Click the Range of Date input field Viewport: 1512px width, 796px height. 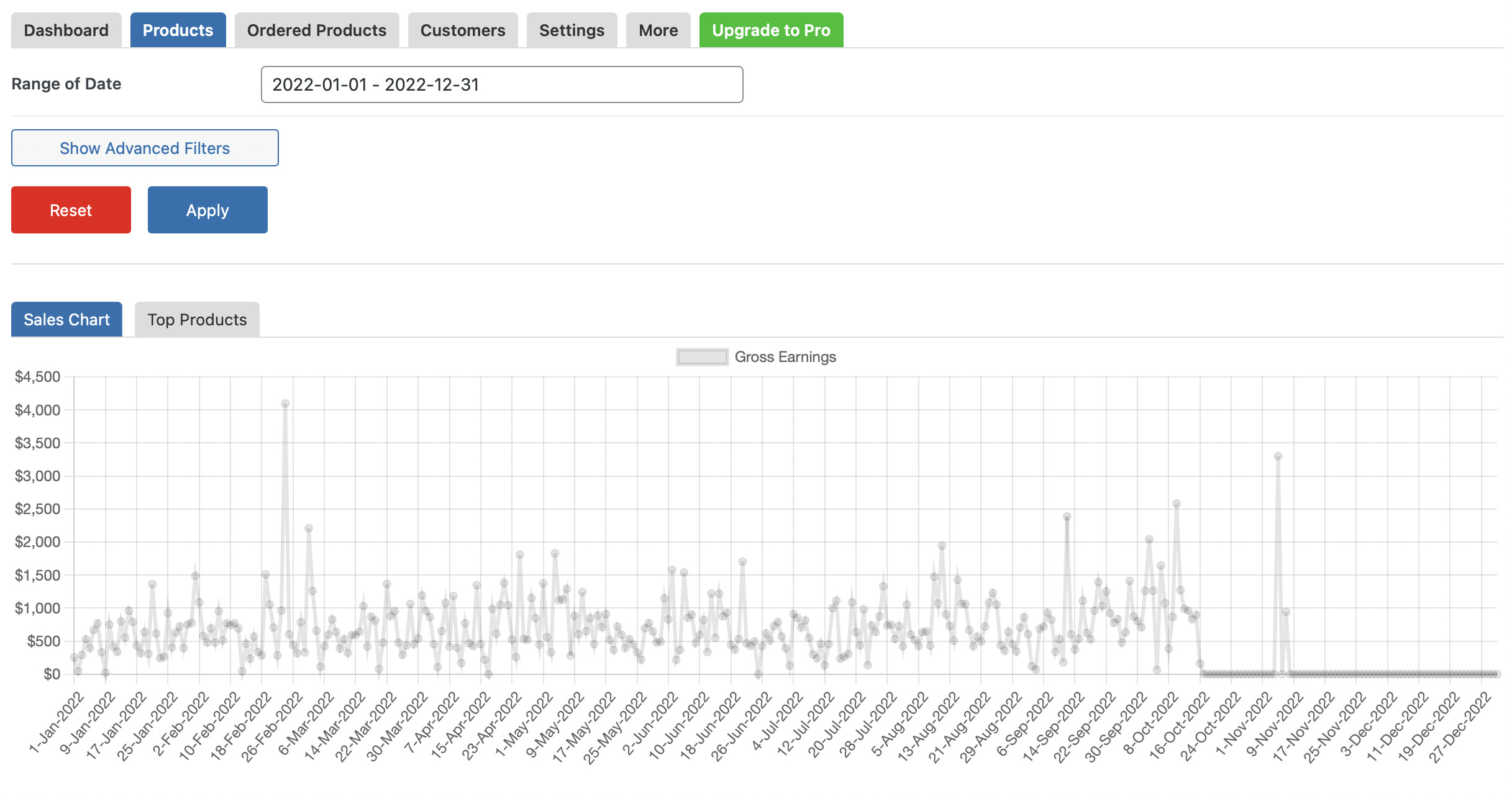[x=502, y=84]
